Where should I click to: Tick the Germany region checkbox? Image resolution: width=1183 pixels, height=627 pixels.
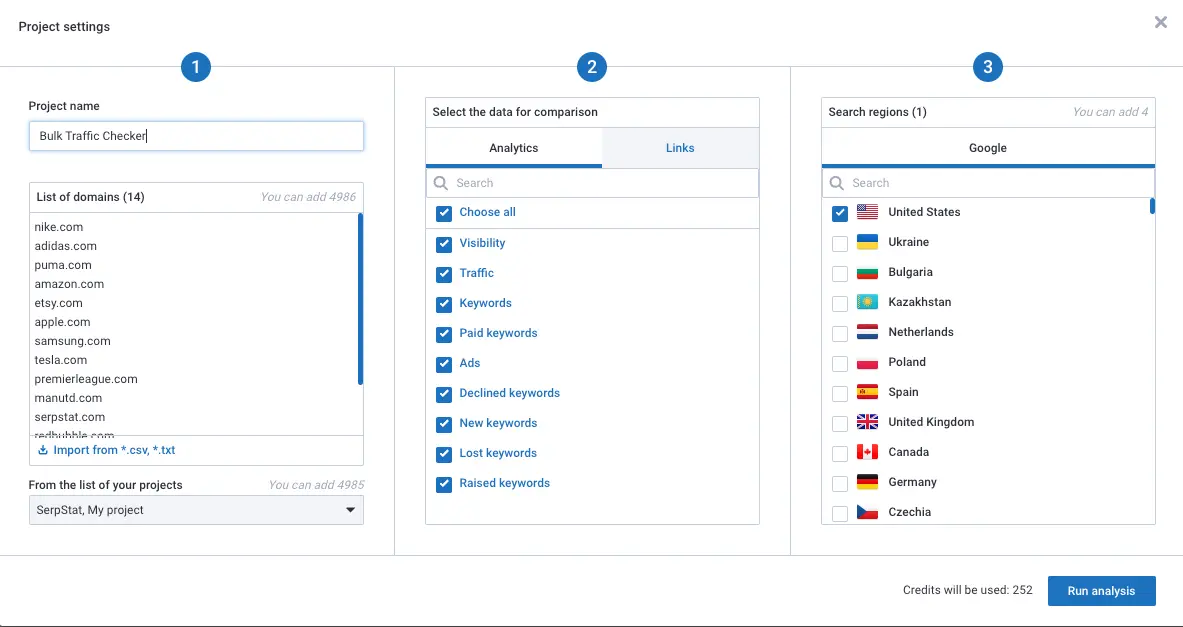[840, 483]
